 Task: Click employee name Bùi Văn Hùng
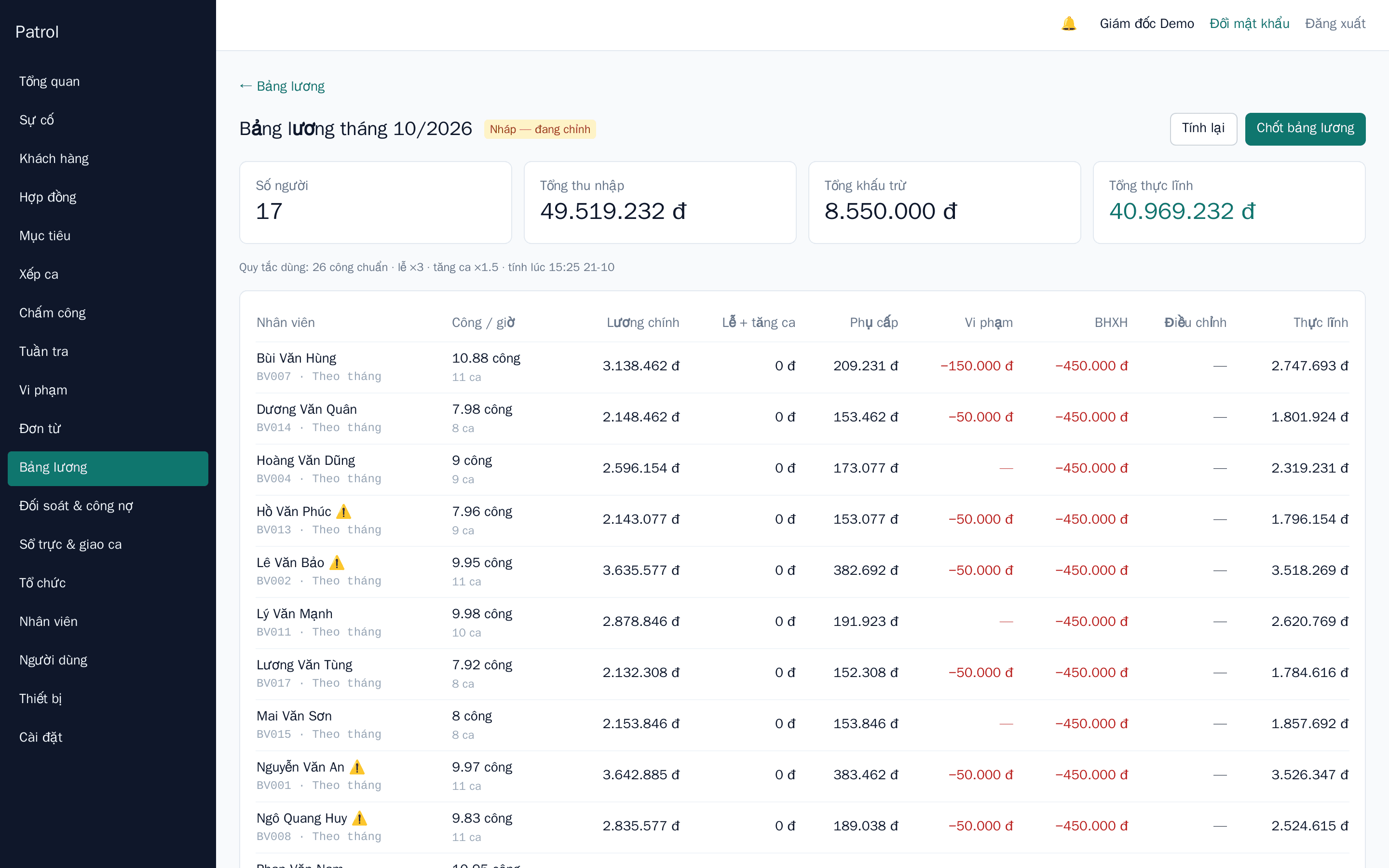pyautogui.click(x=296, y=358)
